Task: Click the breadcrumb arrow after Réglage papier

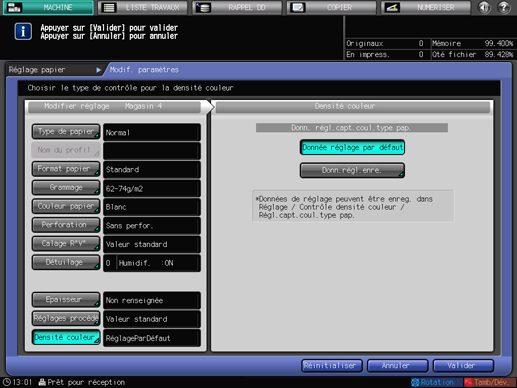Action: 98,70
